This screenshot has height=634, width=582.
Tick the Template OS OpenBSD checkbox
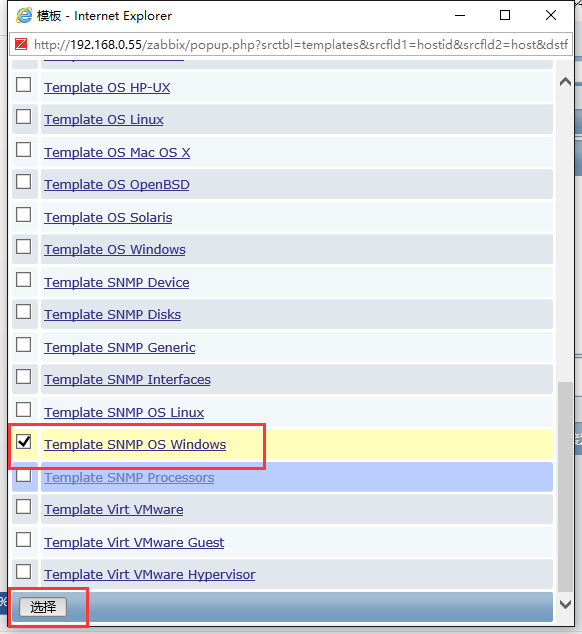point(23,182)
